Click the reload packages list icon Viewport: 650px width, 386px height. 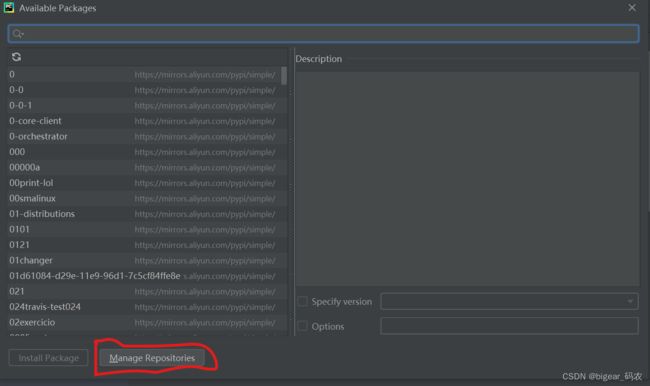point(16,57)
